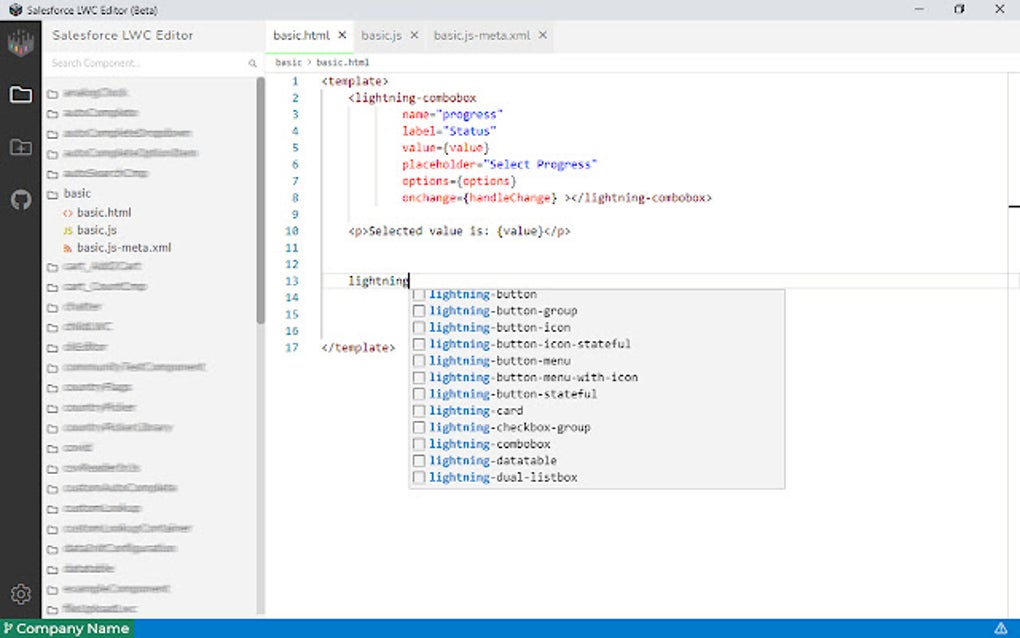The height and width of the screenshot is (638, 1020).
Task: Click the box icon beside lightning-datatable
Action: click(x=419, y=461)
